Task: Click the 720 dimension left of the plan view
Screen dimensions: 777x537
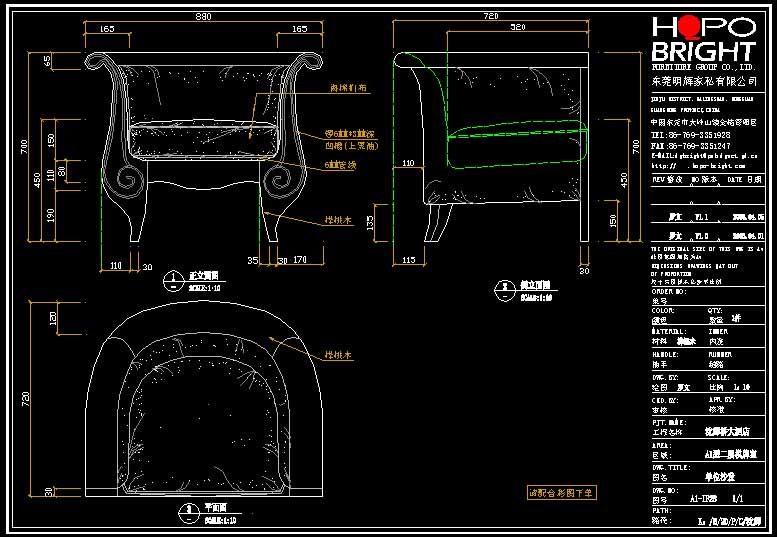Action: click(25, 399)
